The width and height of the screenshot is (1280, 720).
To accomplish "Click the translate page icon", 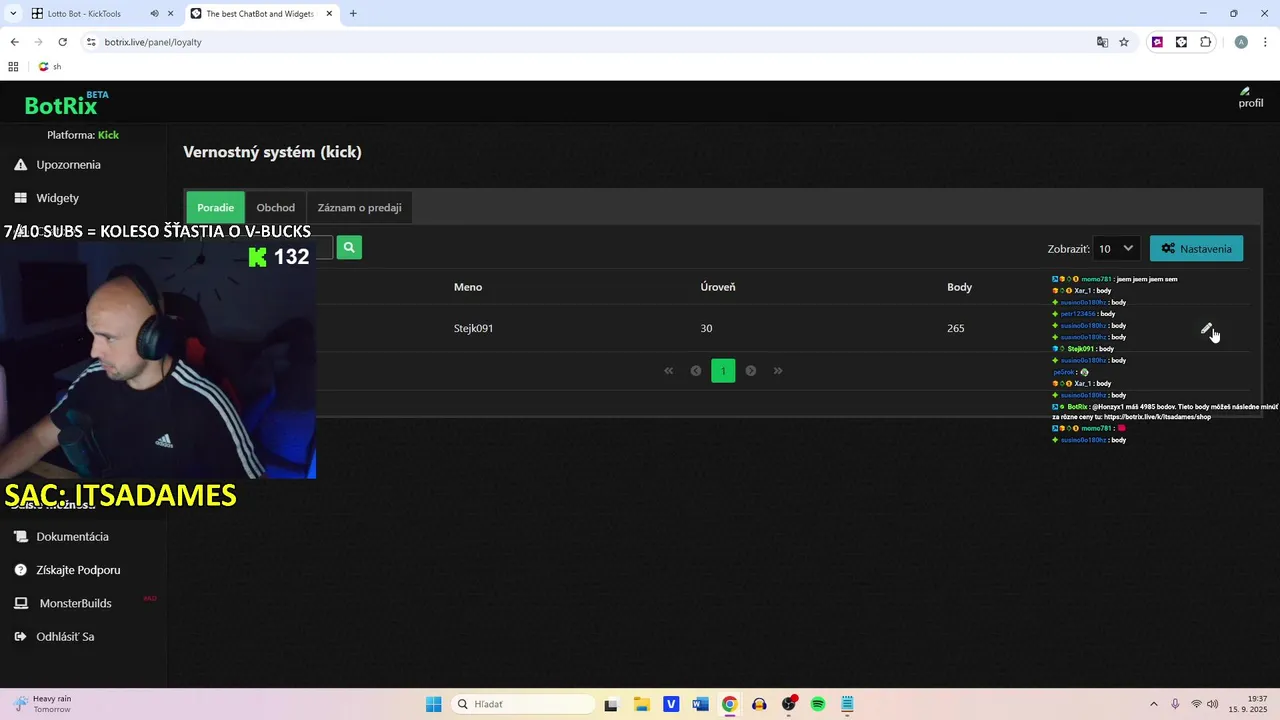I will pyautogui.click(x=1102, y=42).
